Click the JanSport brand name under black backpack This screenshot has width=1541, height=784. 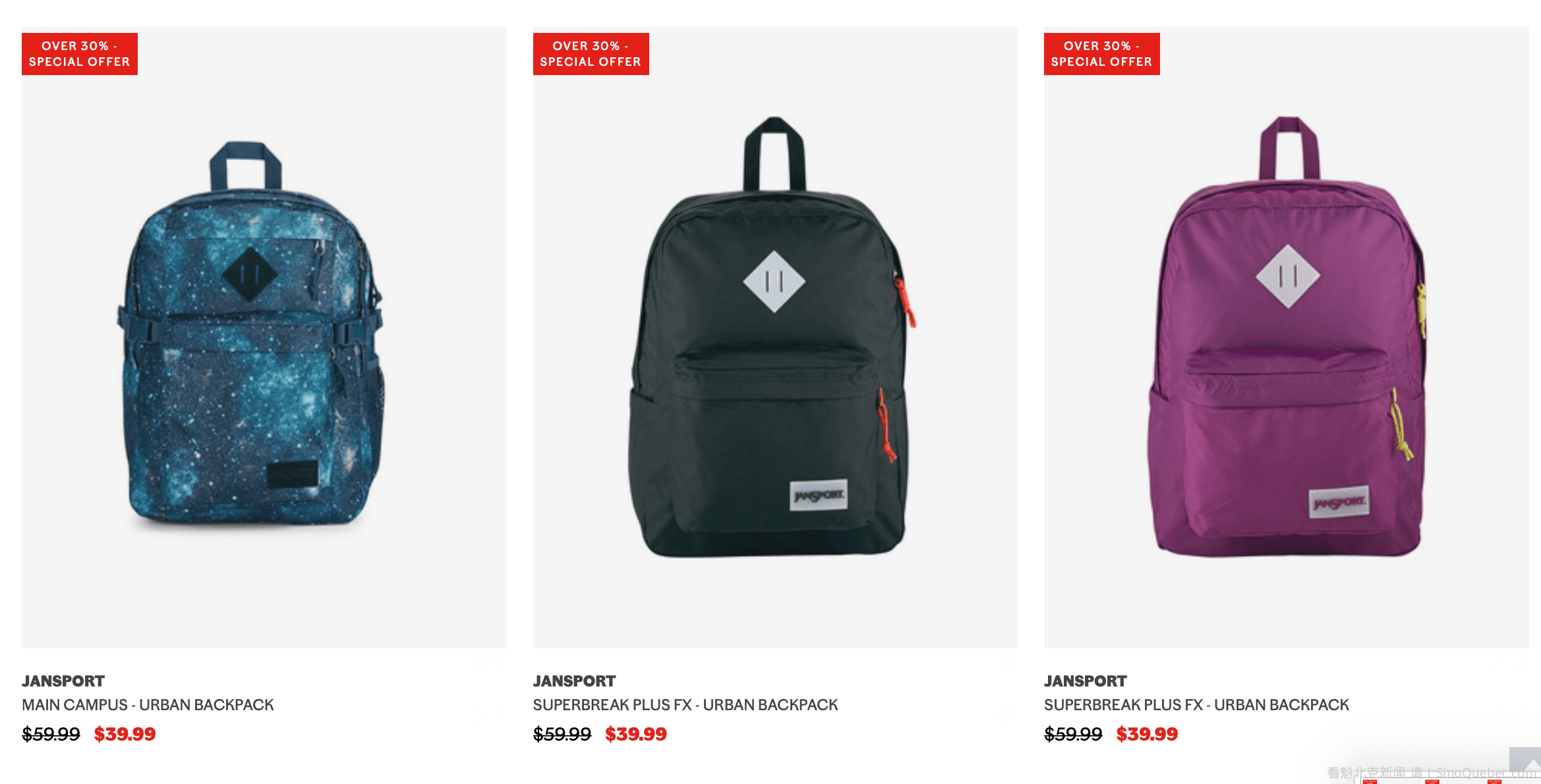pyautogui.click(x=575, y=681)
